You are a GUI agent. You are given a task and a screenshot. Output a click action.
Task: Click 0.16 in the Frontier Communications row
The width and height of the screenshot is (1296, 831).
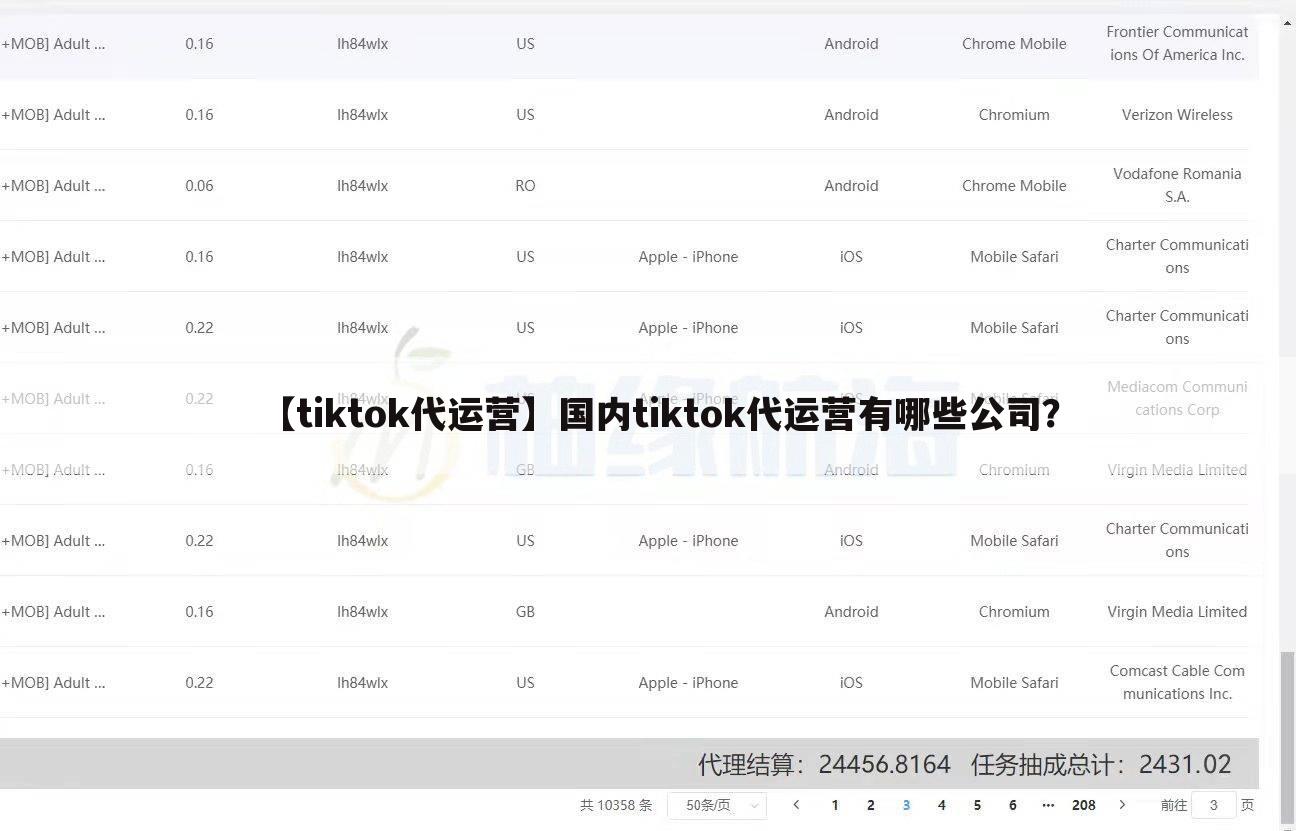point(199,43)
